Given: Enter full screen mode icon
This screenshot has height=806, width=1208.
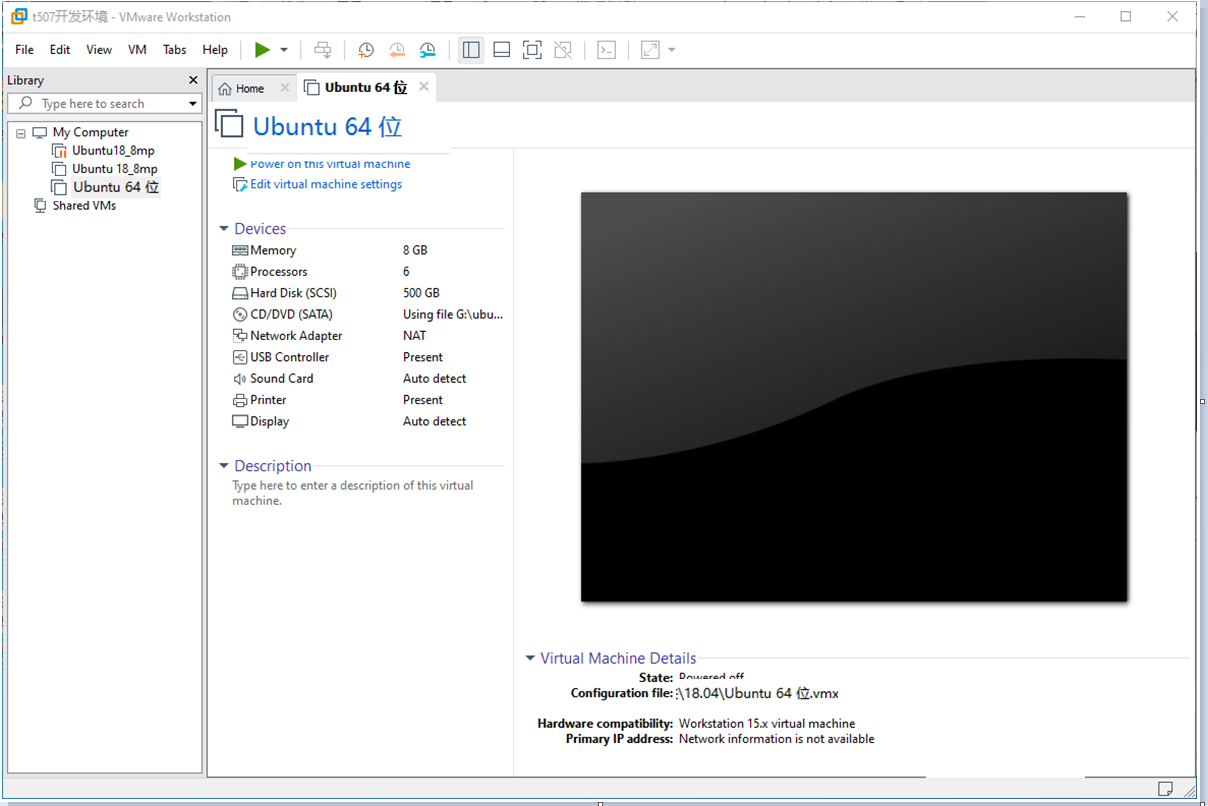Looking at the screenshot, I should tap(532, 50).
